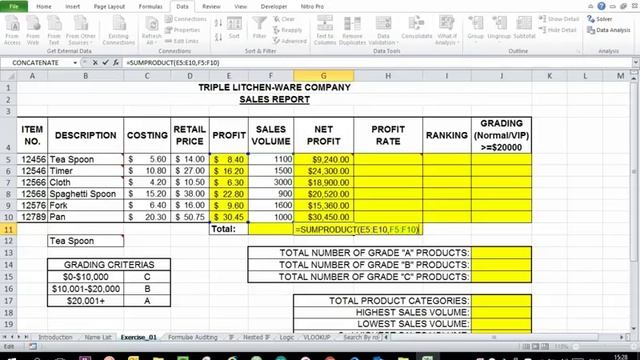This screenshot has height=360, width=640.
Task: Switch to the Page Layout tab
Action: click(x=109, y=7)
